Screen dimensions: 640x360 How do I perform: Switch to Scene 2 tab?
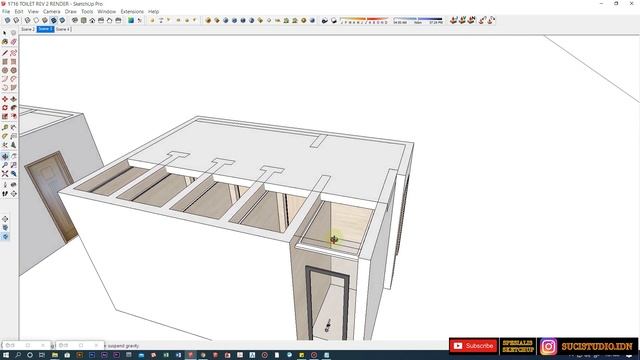28,29
